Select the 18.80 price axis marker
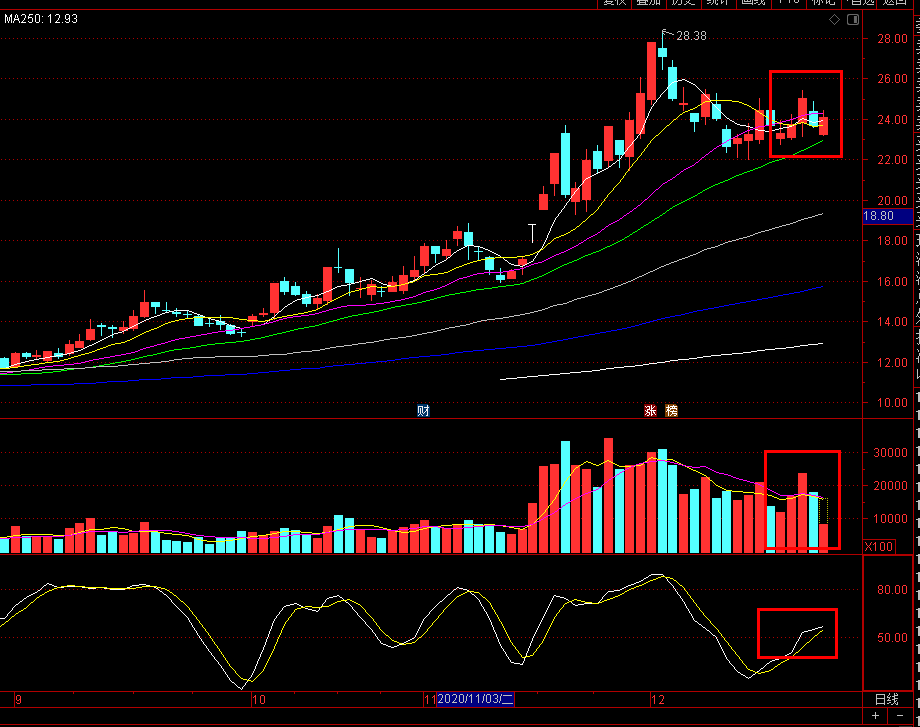The width and height of the screenshot is (920, 727). (888, 216)
